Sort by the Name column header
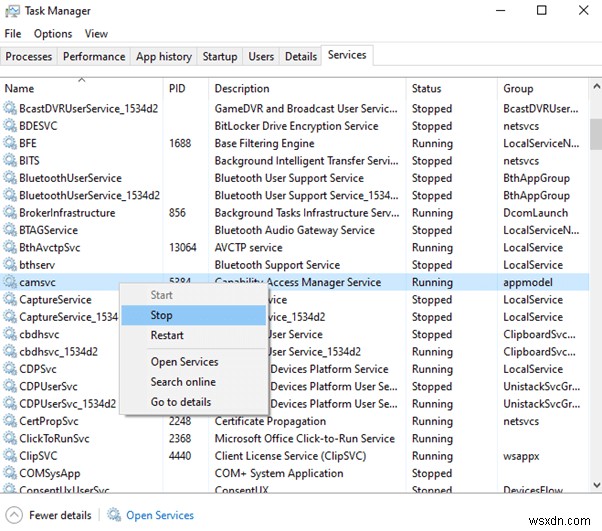Viewport: 602px width, 531px height. click(81, 88)
